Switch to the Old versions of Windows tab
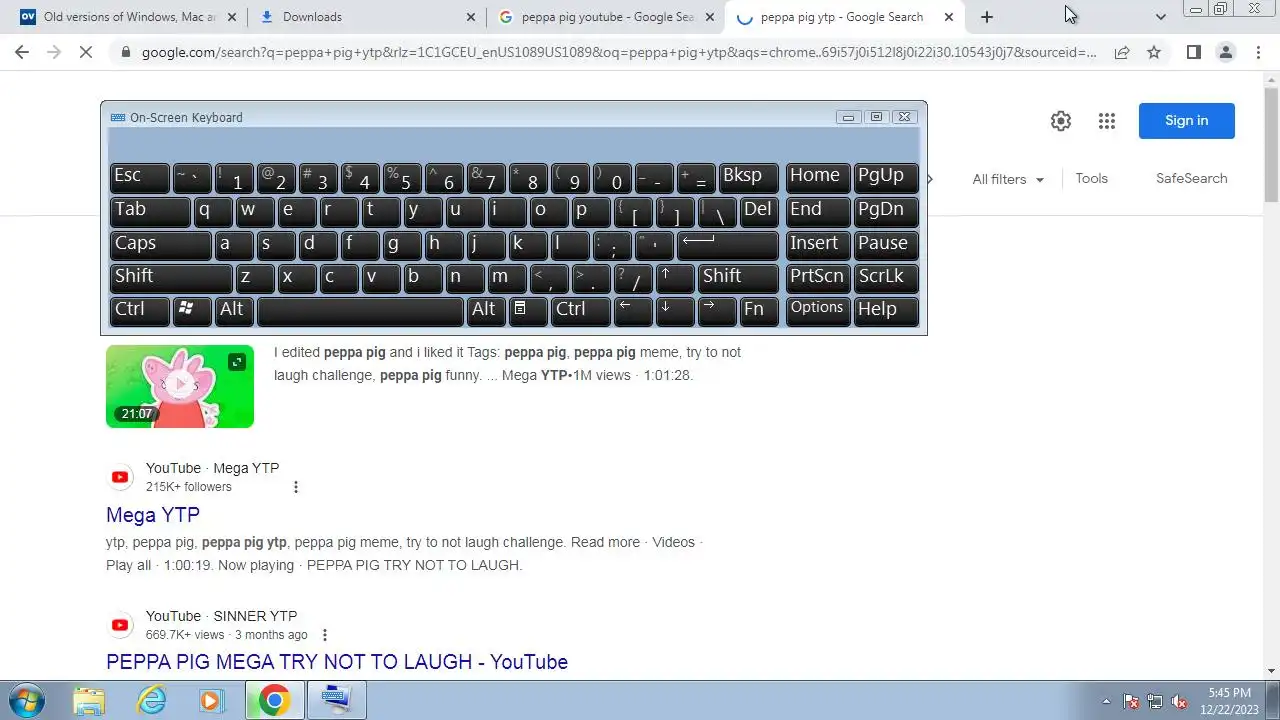 [130, 17]
